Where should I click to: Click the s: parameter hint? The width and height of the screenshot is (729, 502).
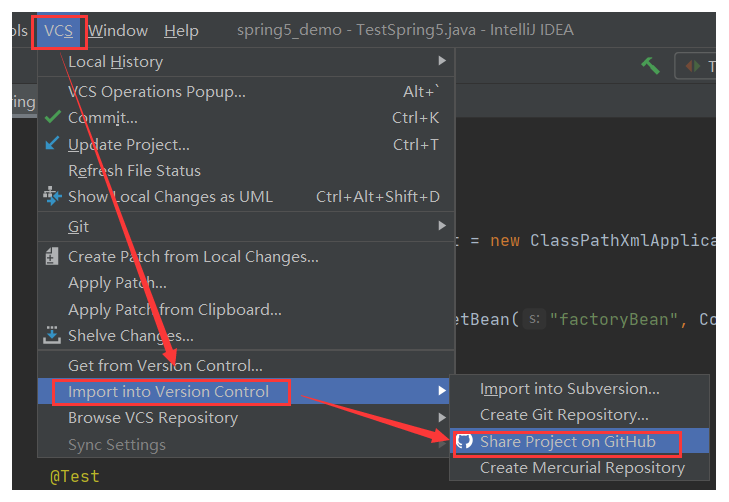coord(534,319)
